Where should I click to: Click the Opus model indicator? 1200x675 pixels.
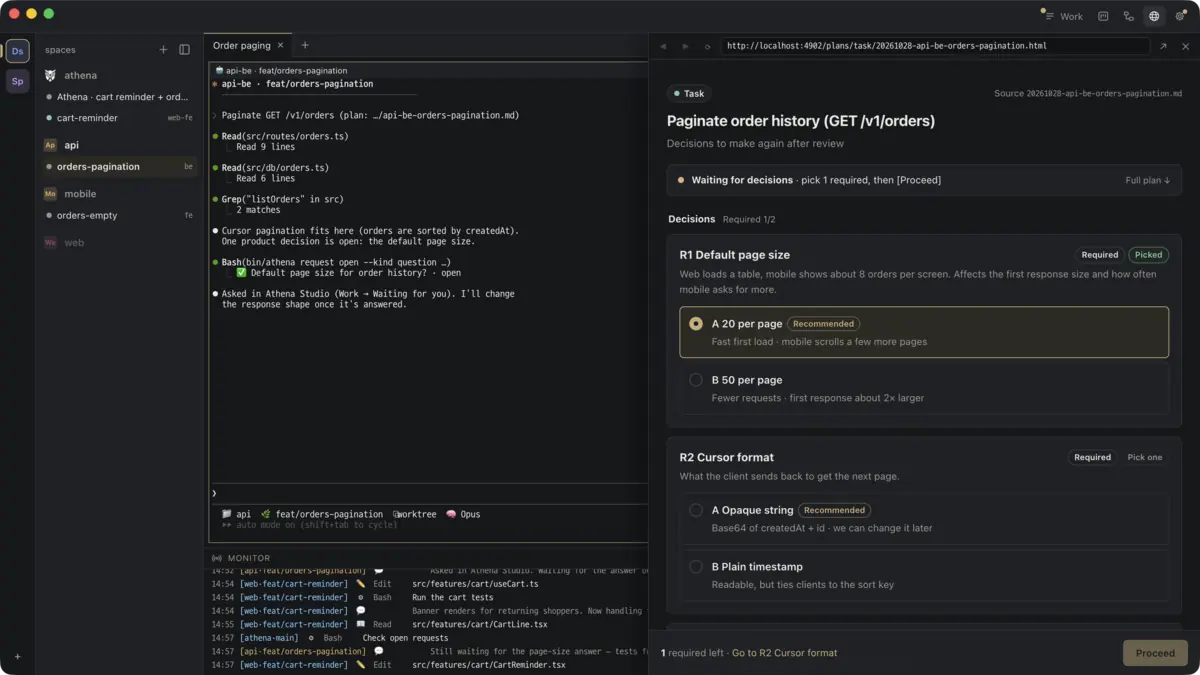[463, 514]
